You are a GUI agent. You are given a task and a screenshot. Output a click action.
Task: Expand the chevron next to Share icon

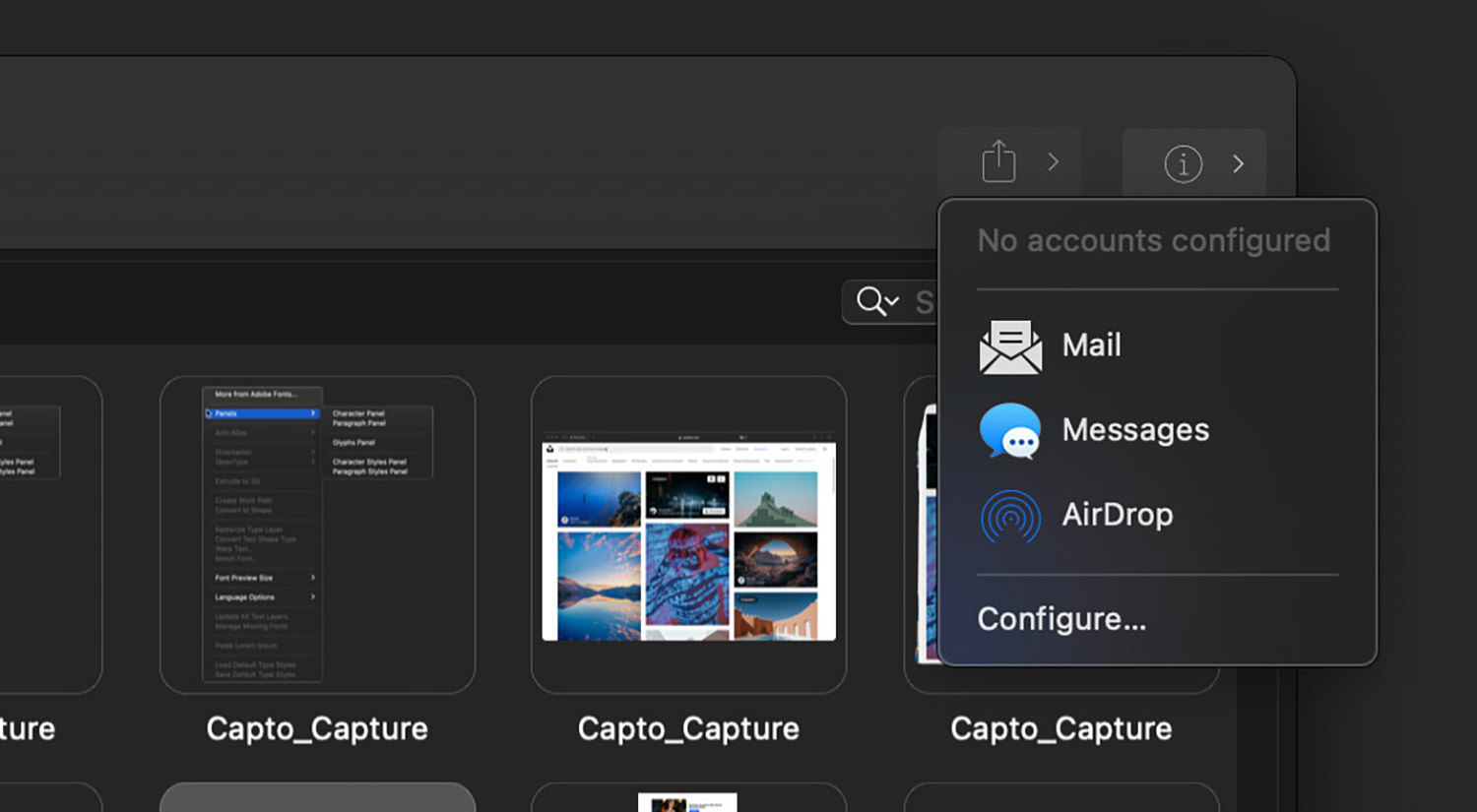click(x=1053, y=161)
